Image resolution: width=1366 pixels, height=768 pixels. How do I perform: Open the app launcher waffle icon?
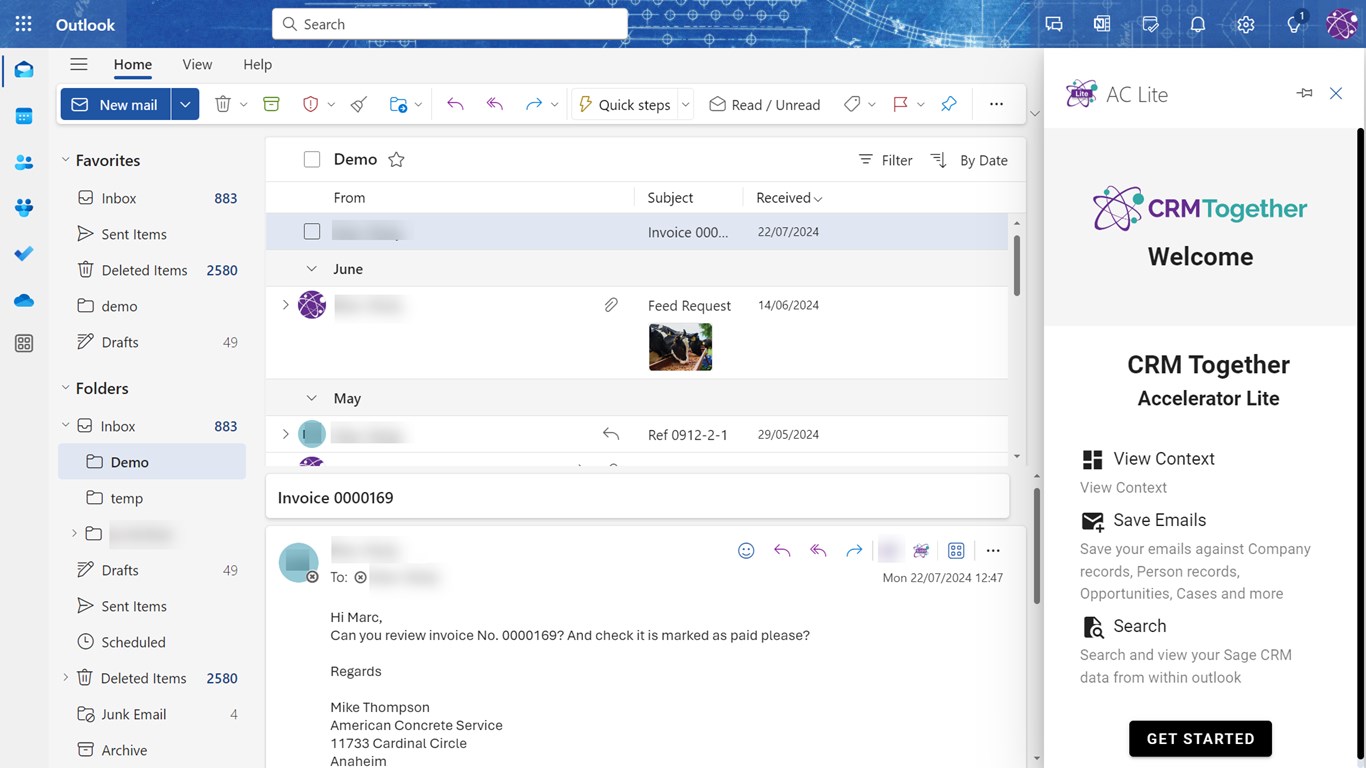pyautogui.click(x=24, y=24)
